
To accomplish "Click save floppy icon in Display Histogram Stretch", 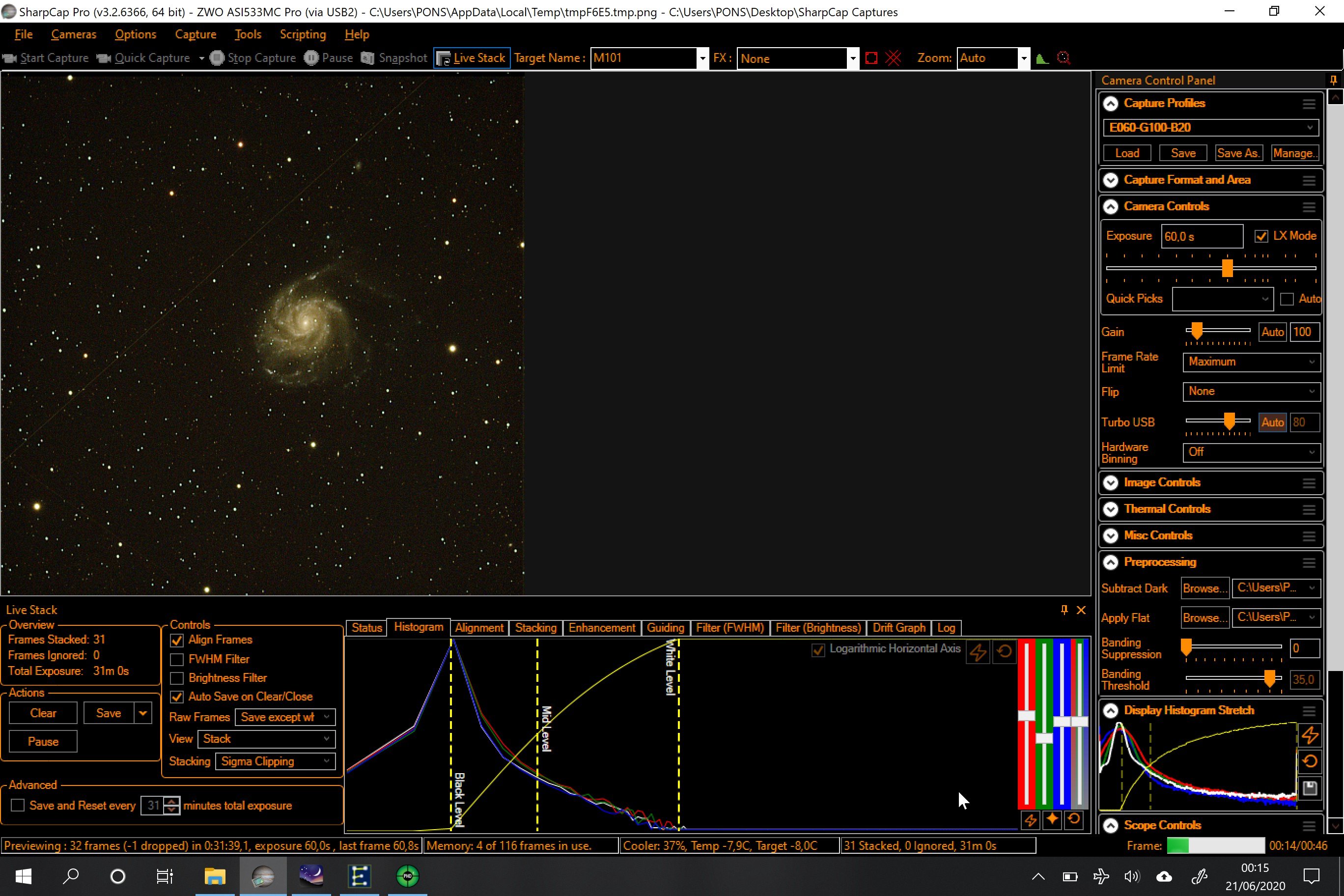I will (1310, 788).
